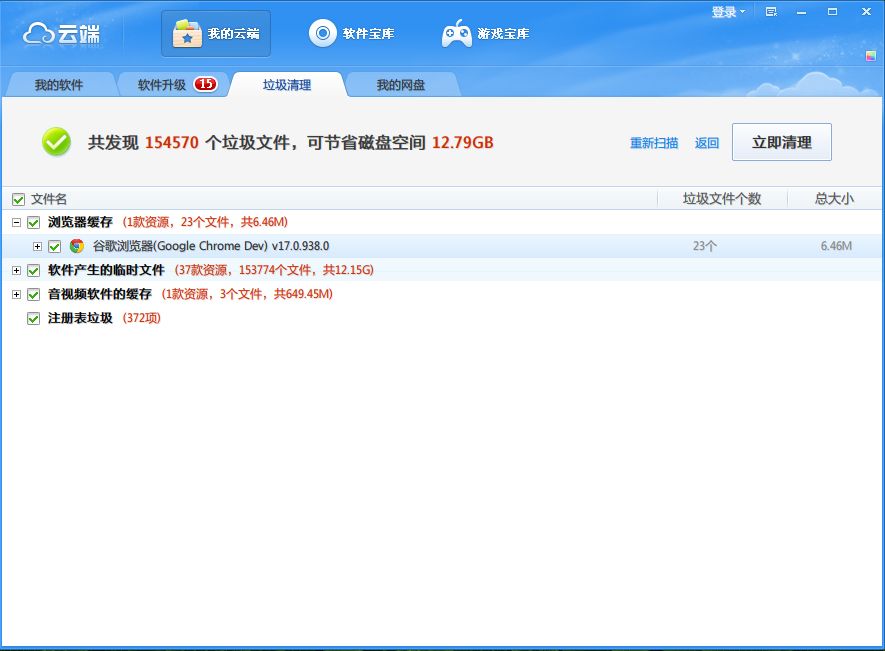This screenshot has height=651, width=885.
Task: Uncheck the 注册表垃圾 checkbox
Action: [x=33, y=318]
